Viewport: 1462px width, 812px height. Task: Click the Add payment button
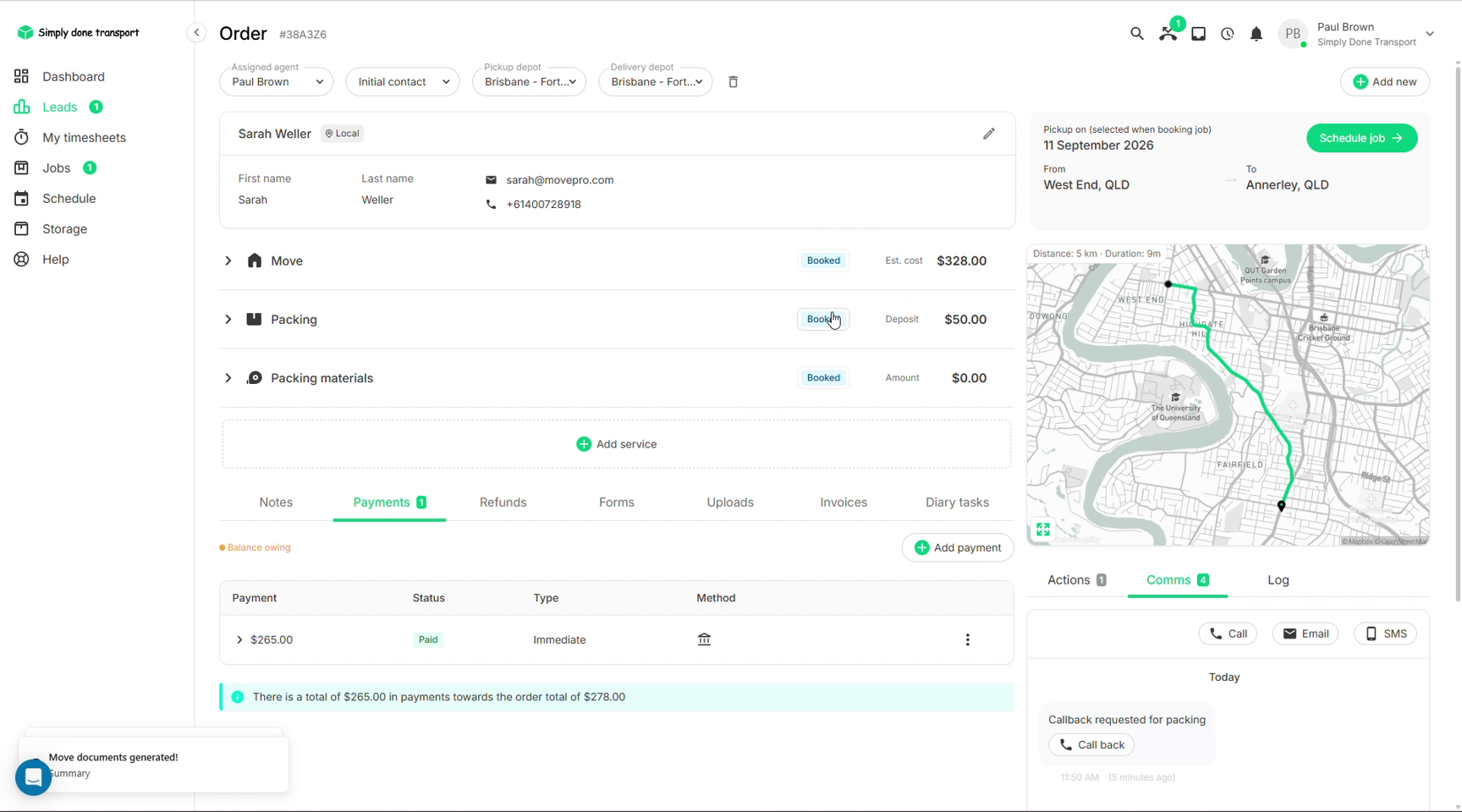tap(958, 548)
